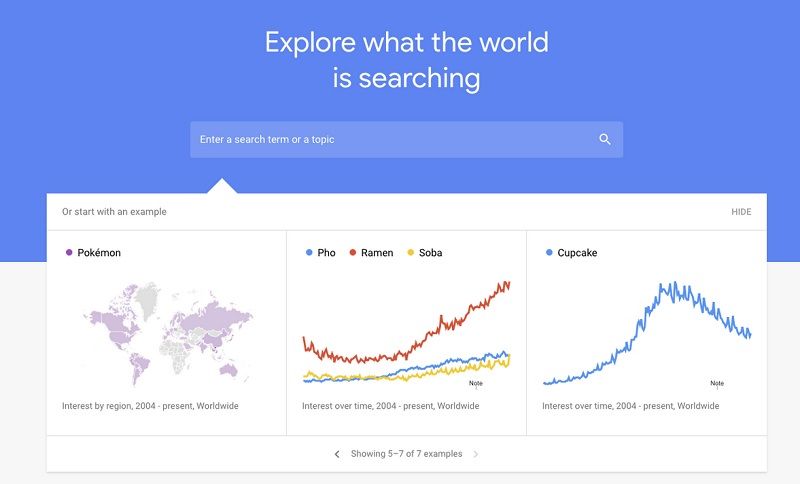
Task: Go to previous examples with left chevron
Action: point(337,454)
